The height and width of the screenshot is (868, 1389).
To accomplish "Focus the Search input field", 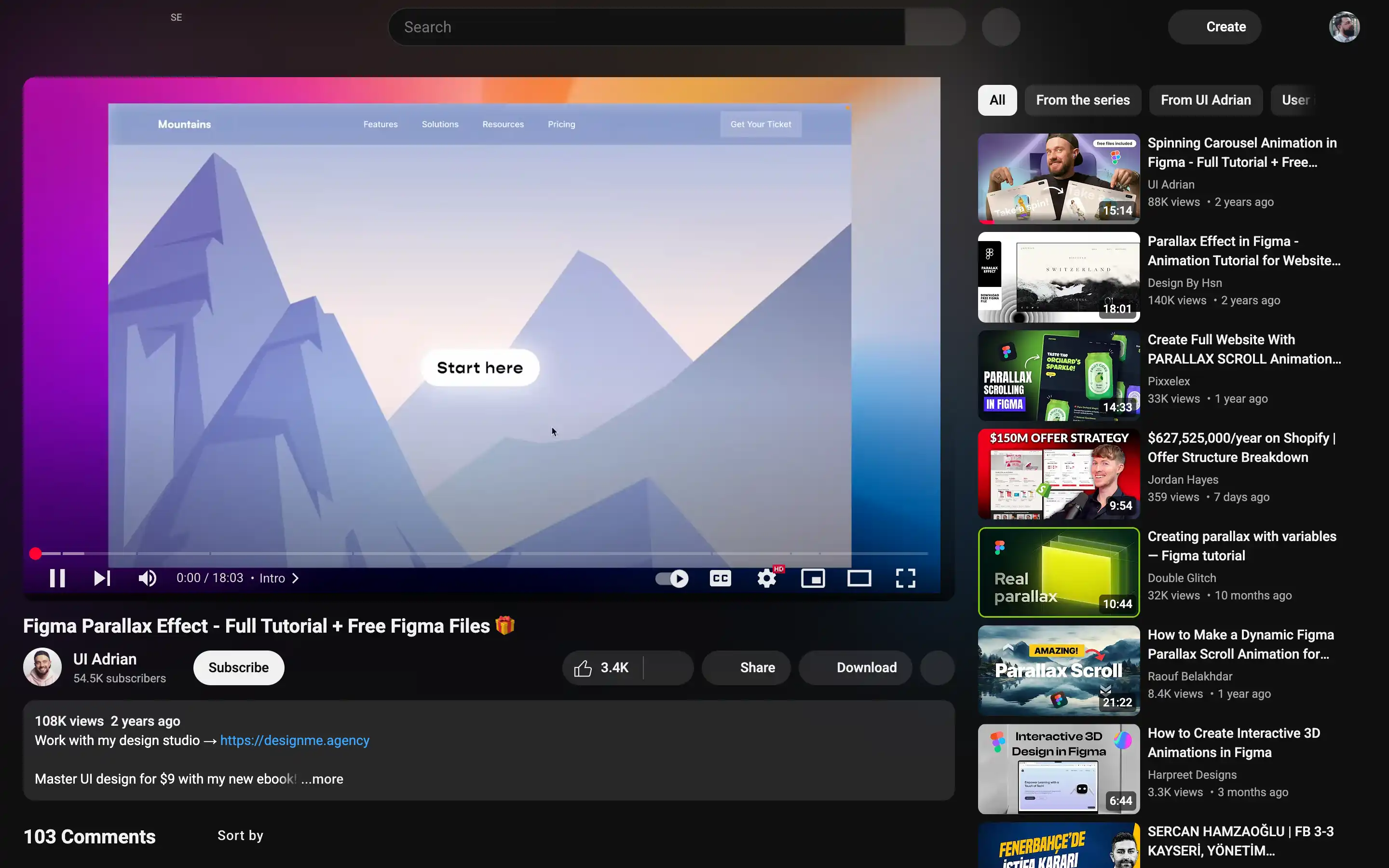I will [646, 27].
